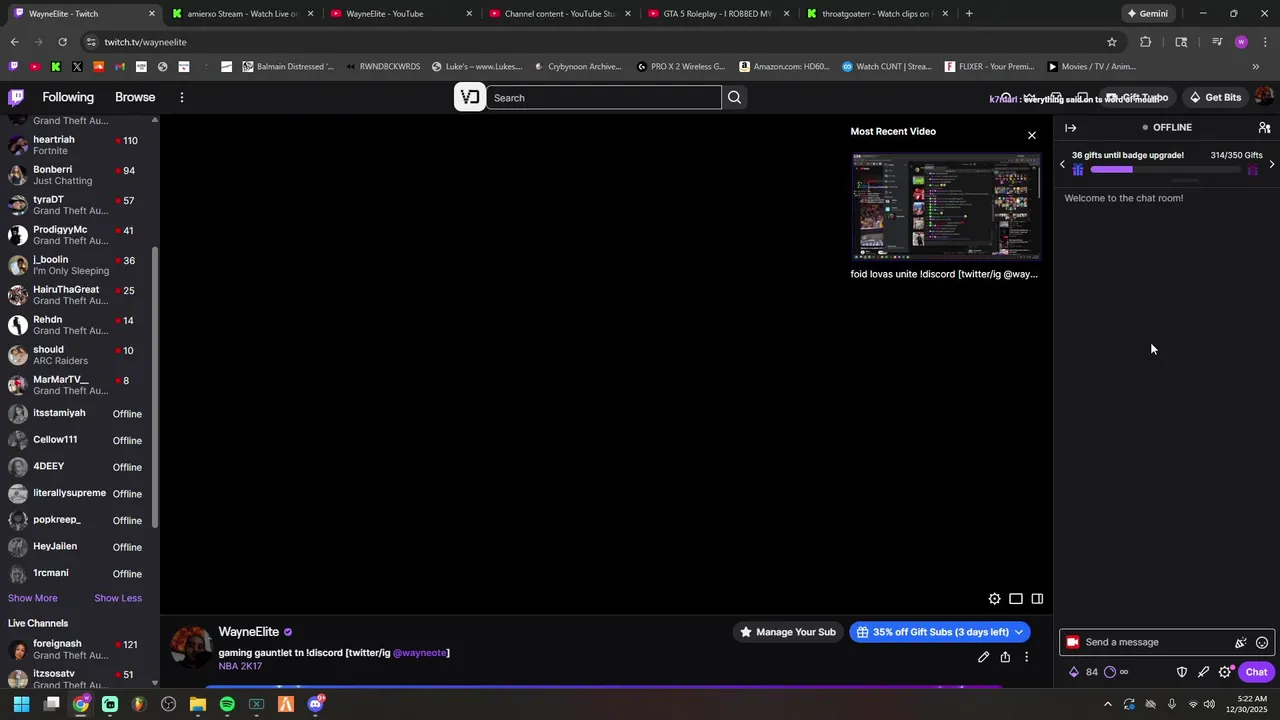Click the search magnifier button
The width and height of the screenshot is (1280, 720).
[734, 97]
